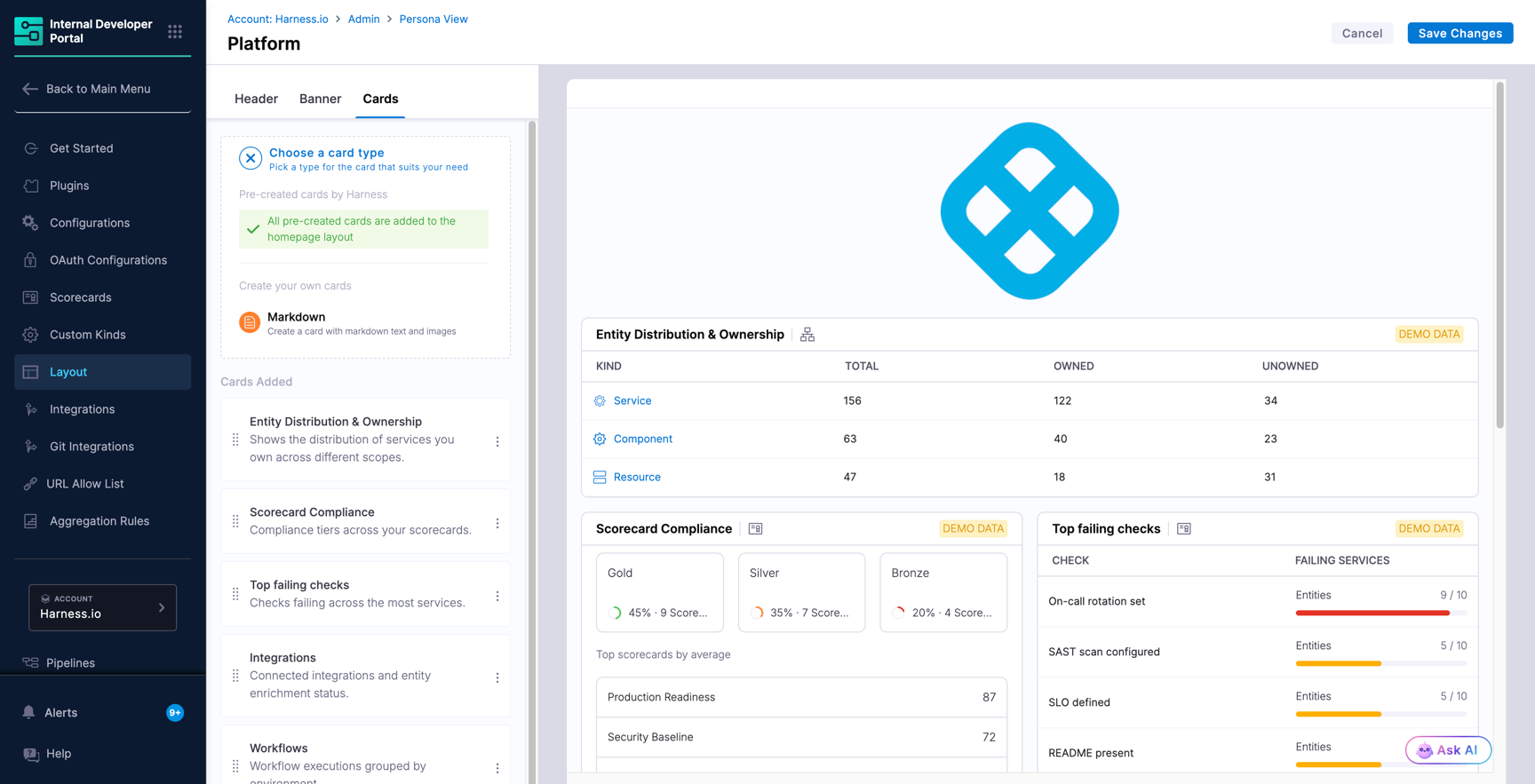Open Scorecard Compliance card options menu

click(x=497, y=523)
